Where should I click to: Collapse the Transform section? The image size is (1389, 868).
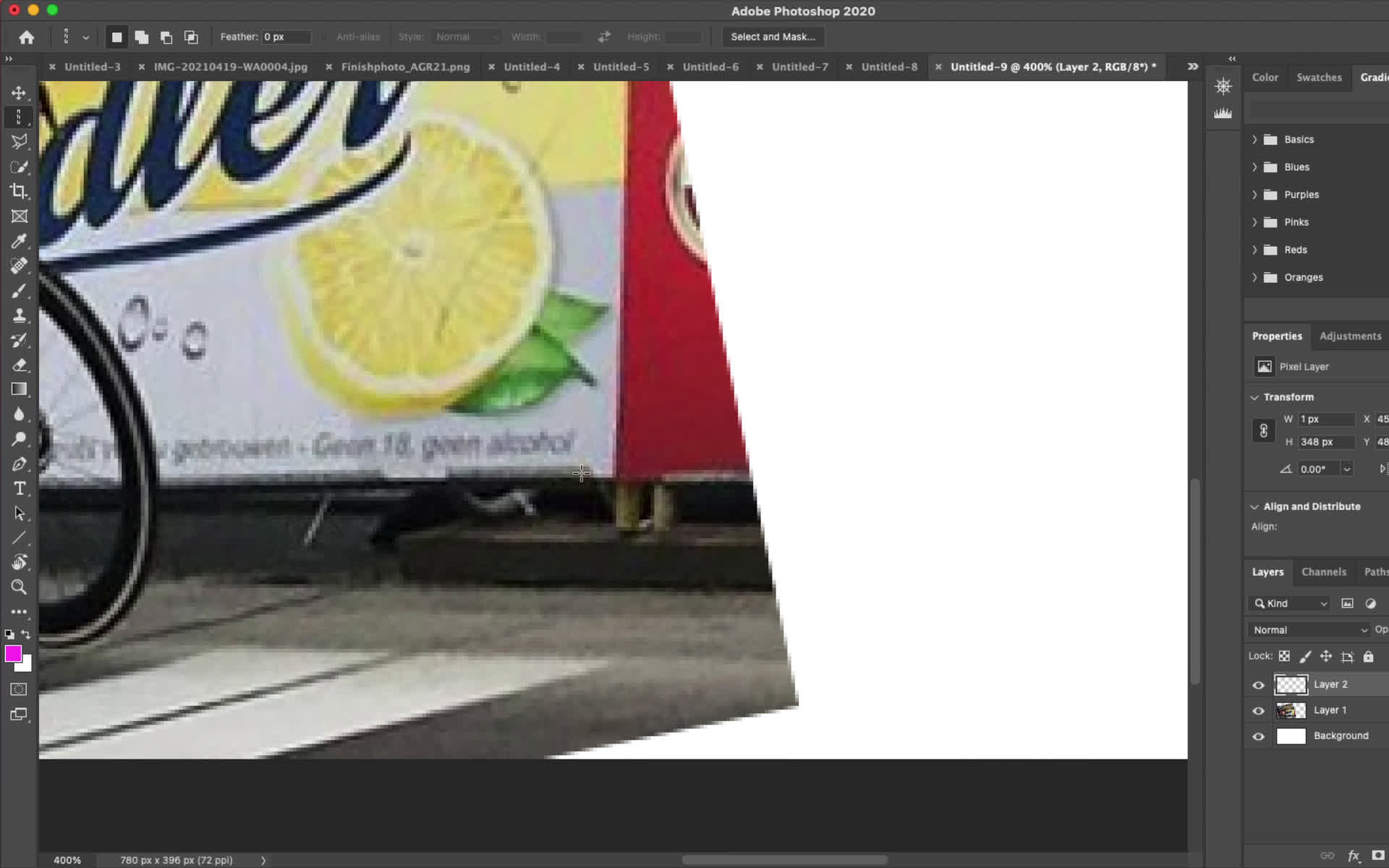(x=1254, y=397)
